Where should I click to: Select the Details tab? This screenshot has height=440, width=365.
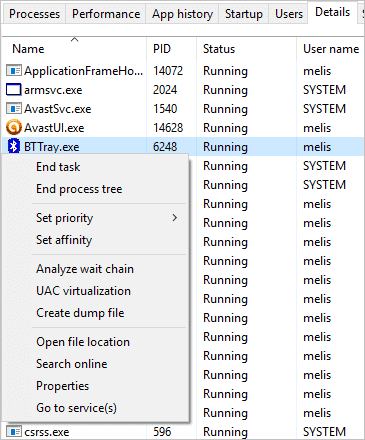[332, 12]
